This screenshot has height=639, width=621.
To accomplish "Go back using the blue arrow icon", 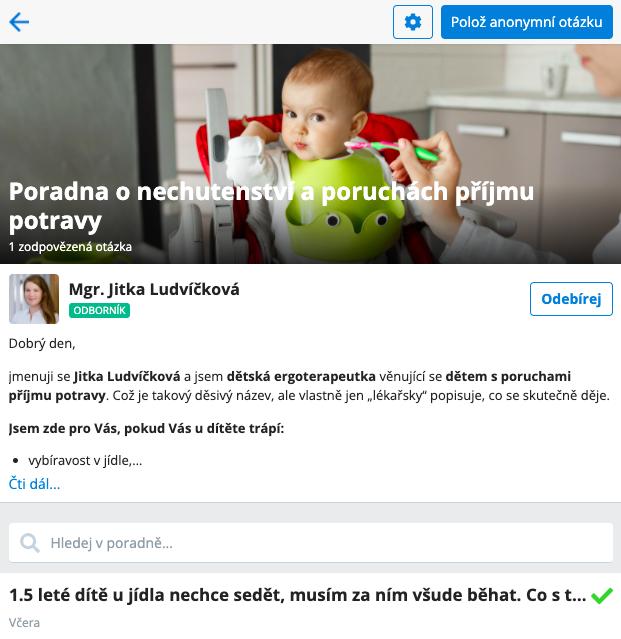I will 19,22.
